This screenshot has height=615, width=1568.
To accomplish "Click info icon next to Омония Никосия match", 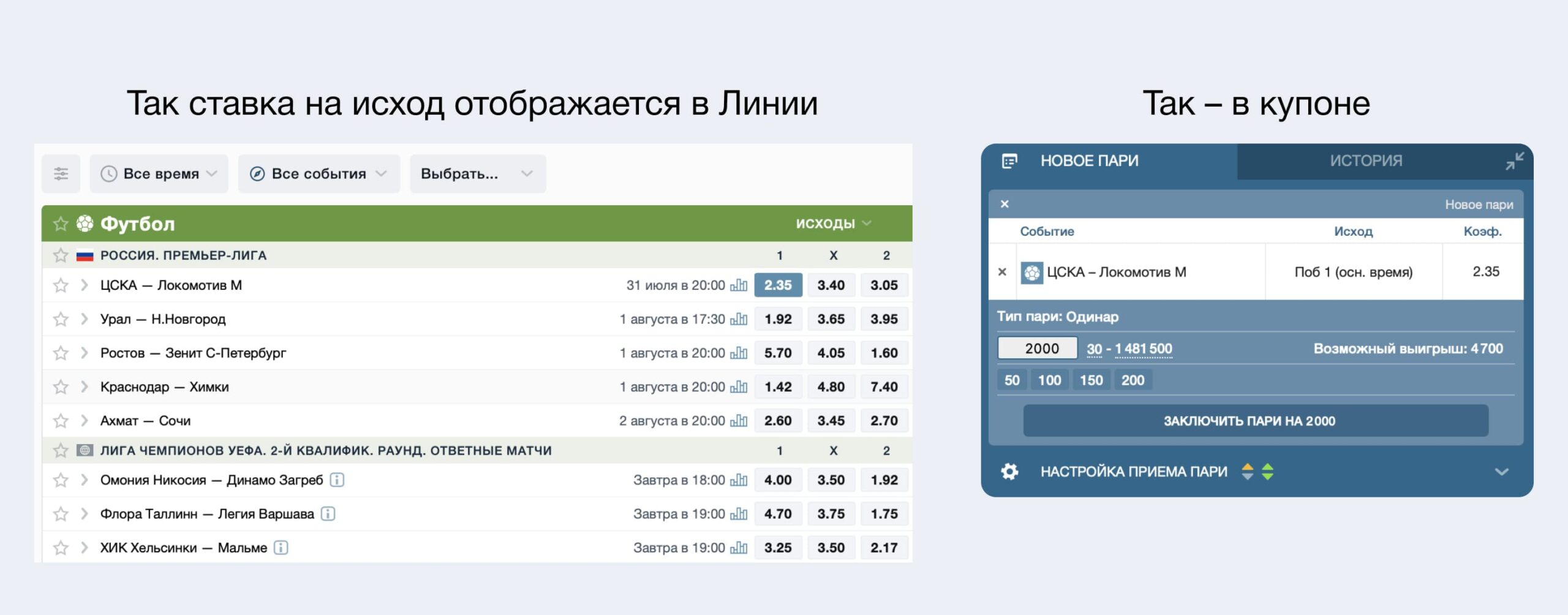I will click(337, 480).
